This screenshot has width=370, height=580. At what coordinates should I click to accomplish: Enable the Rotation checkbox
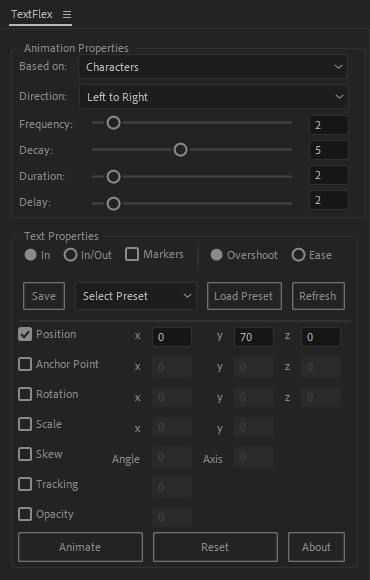(25, 394)
